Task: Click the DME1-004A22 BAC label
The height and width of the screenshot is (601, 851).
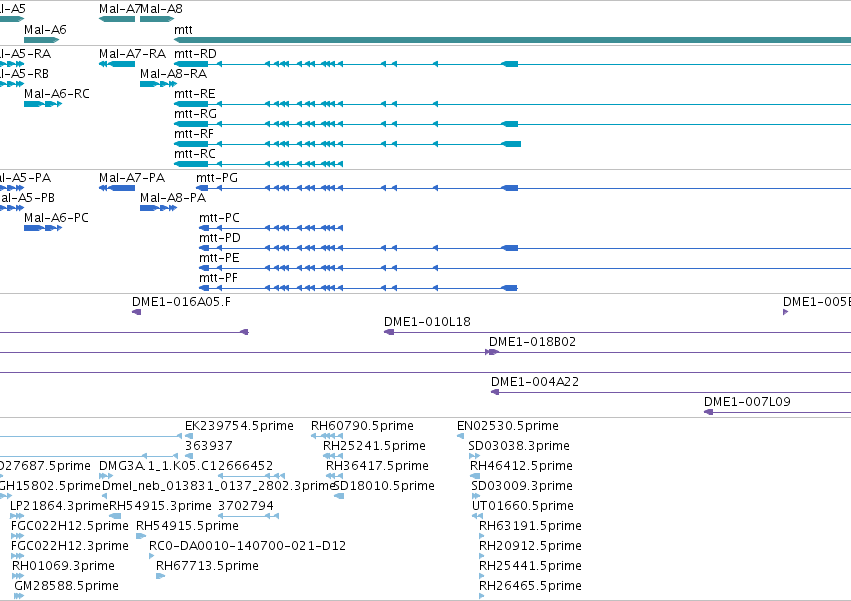Action: pyautogui.click(x=535, y=382)
